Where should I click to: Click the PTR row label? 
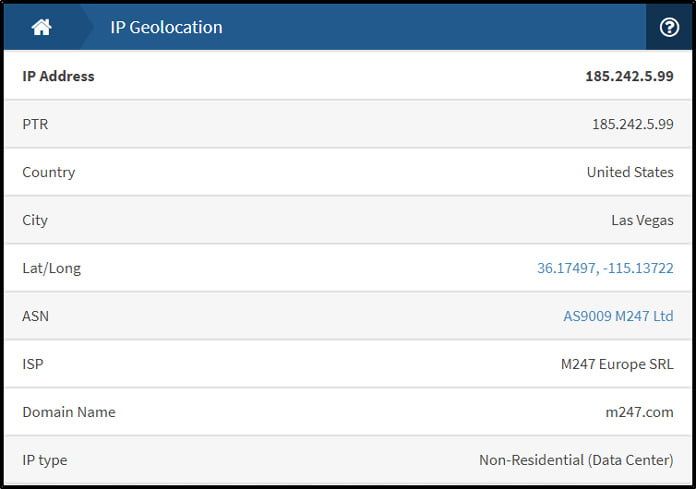point(35,124)
